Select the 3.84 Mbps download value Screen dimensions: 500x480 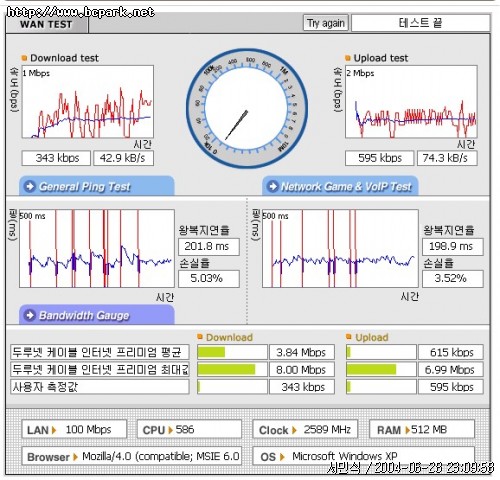point(302,352)
